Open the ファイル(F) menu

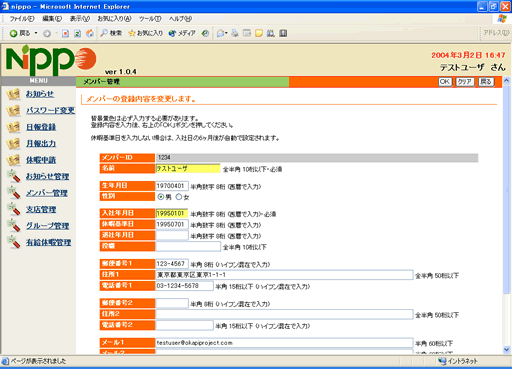[22, 19]
